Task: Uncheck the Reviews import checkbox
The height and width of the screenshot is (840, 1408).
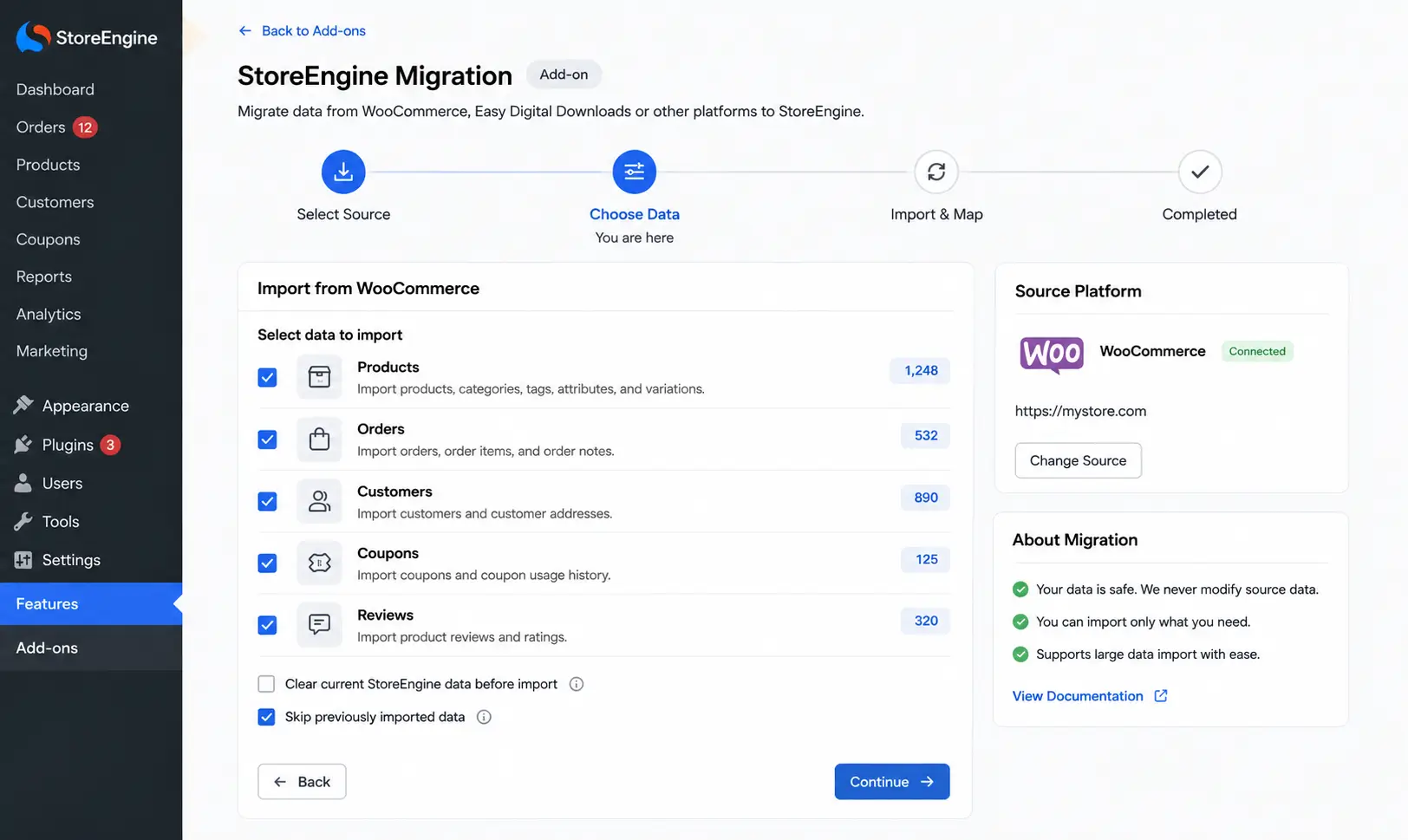Action: 267,625
